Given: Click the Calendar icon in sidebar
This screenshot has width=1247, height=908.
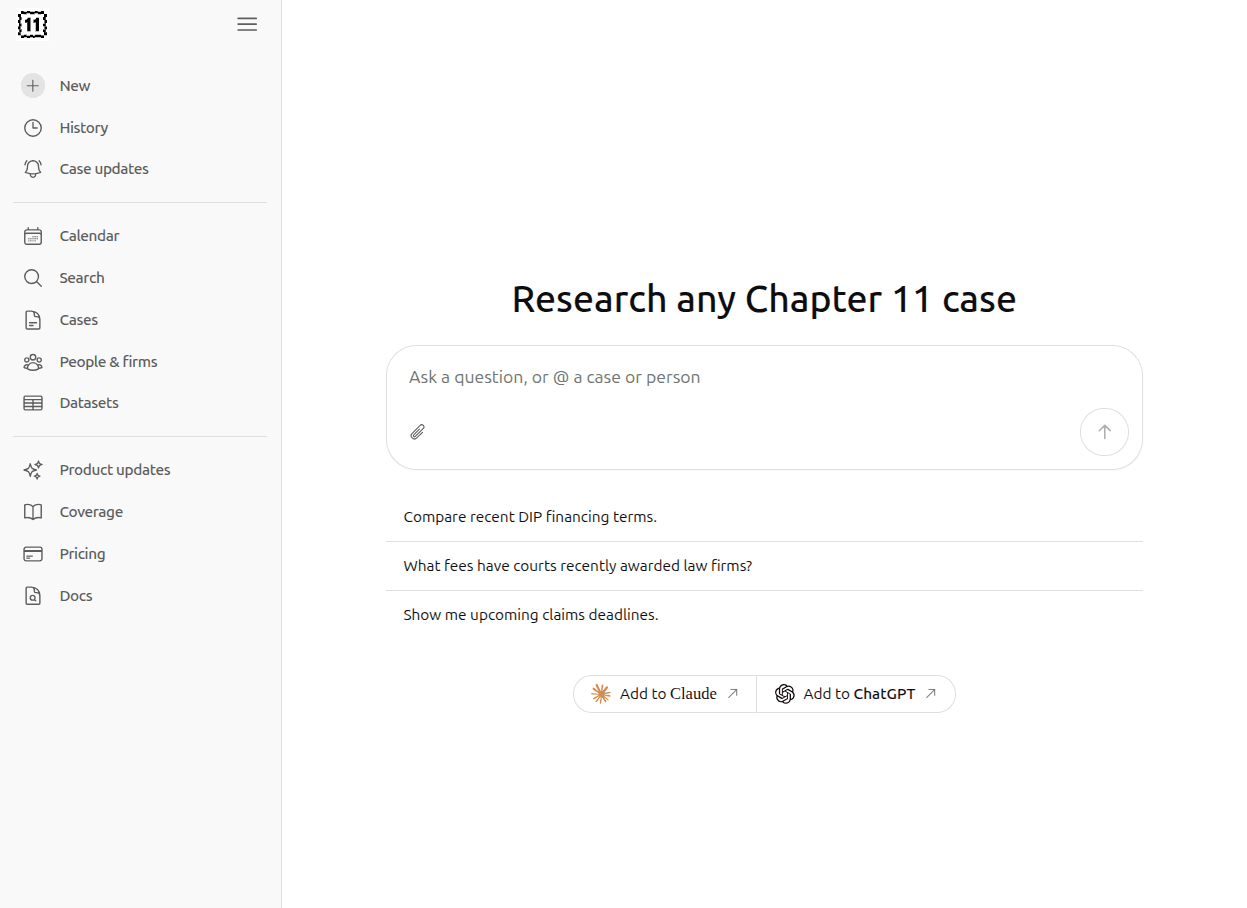Looking at the screenshot, I should tap(33, 236).
